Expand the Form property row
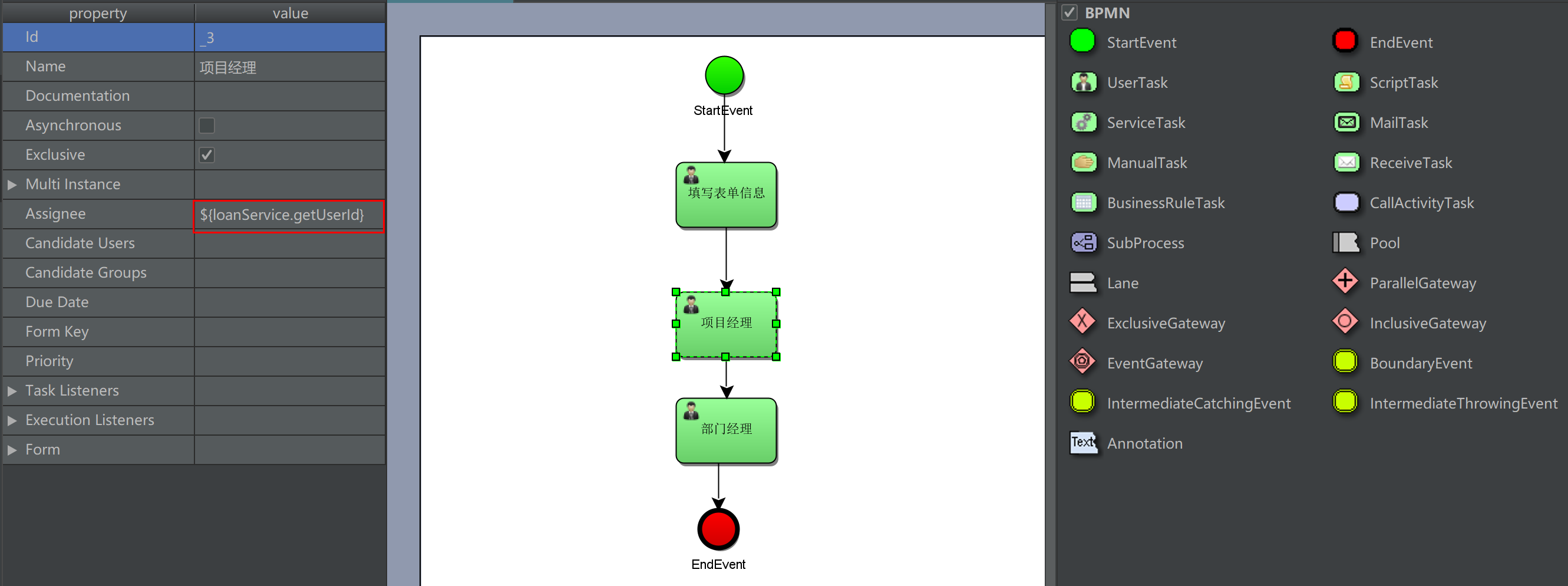 (x=12, y=450)
